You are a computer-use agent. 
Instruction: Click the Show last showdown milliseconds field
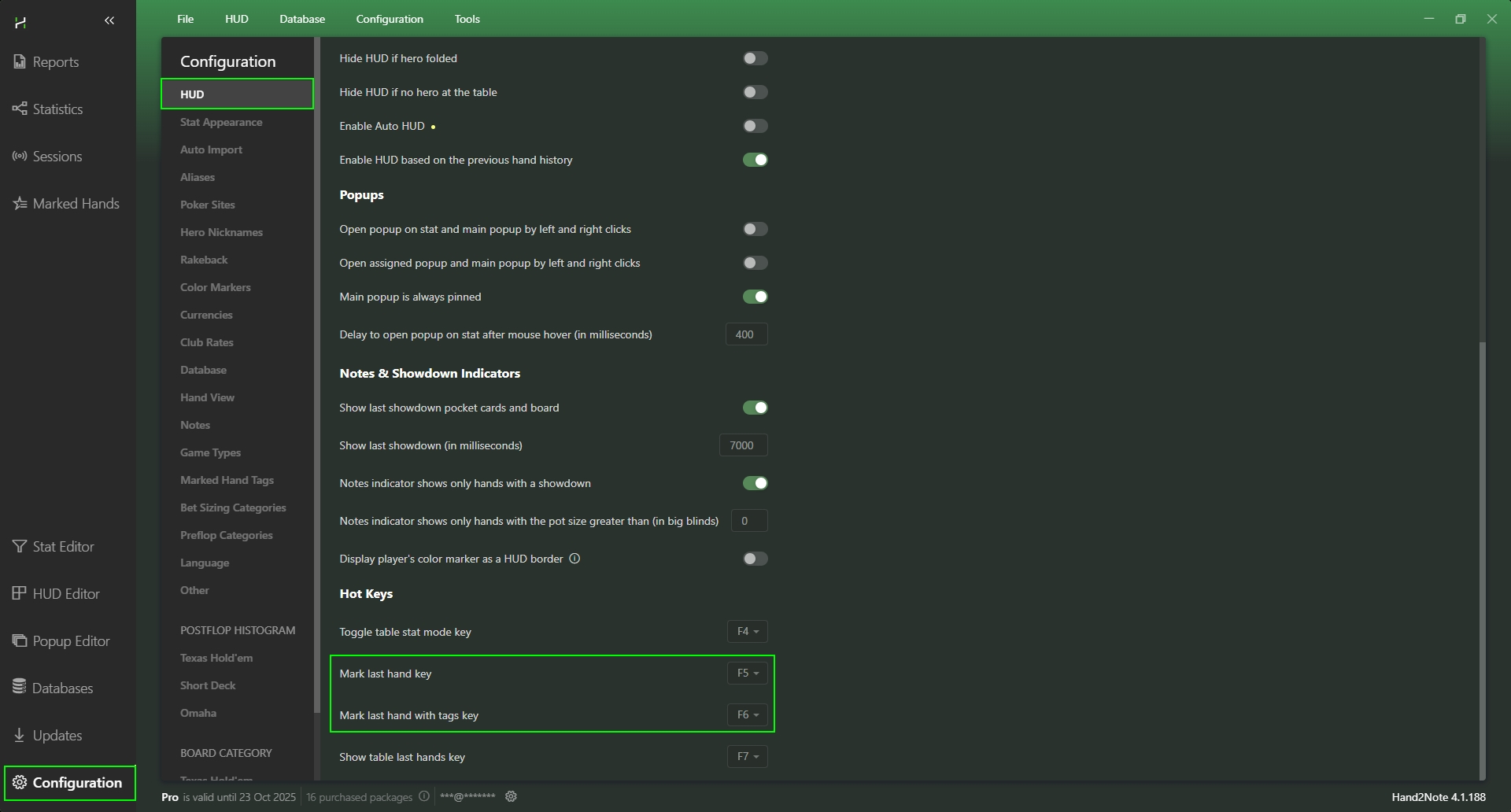coord(743,445)
